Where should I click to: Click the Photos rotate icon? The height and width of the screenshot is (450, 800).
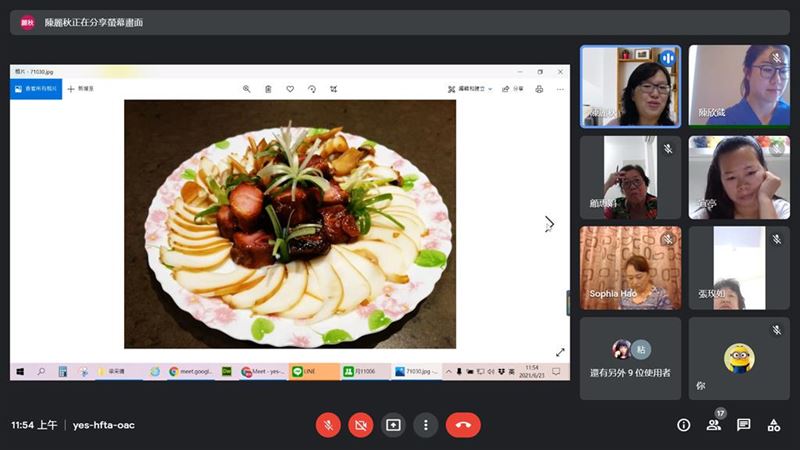coord(312,89)
